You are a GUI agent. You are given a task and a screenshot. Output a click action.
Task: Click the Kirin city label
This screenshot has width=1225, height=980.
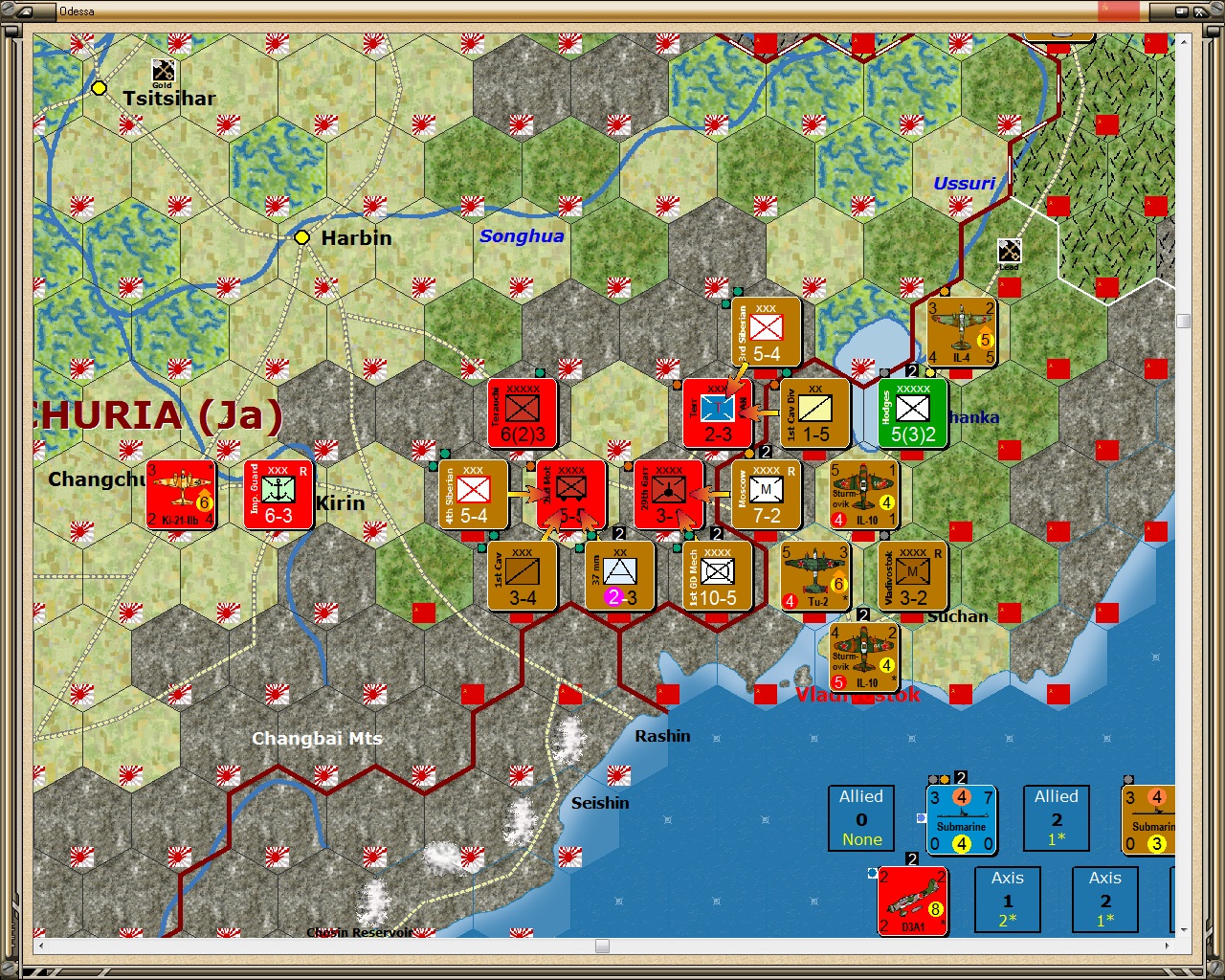pos(340,503)
